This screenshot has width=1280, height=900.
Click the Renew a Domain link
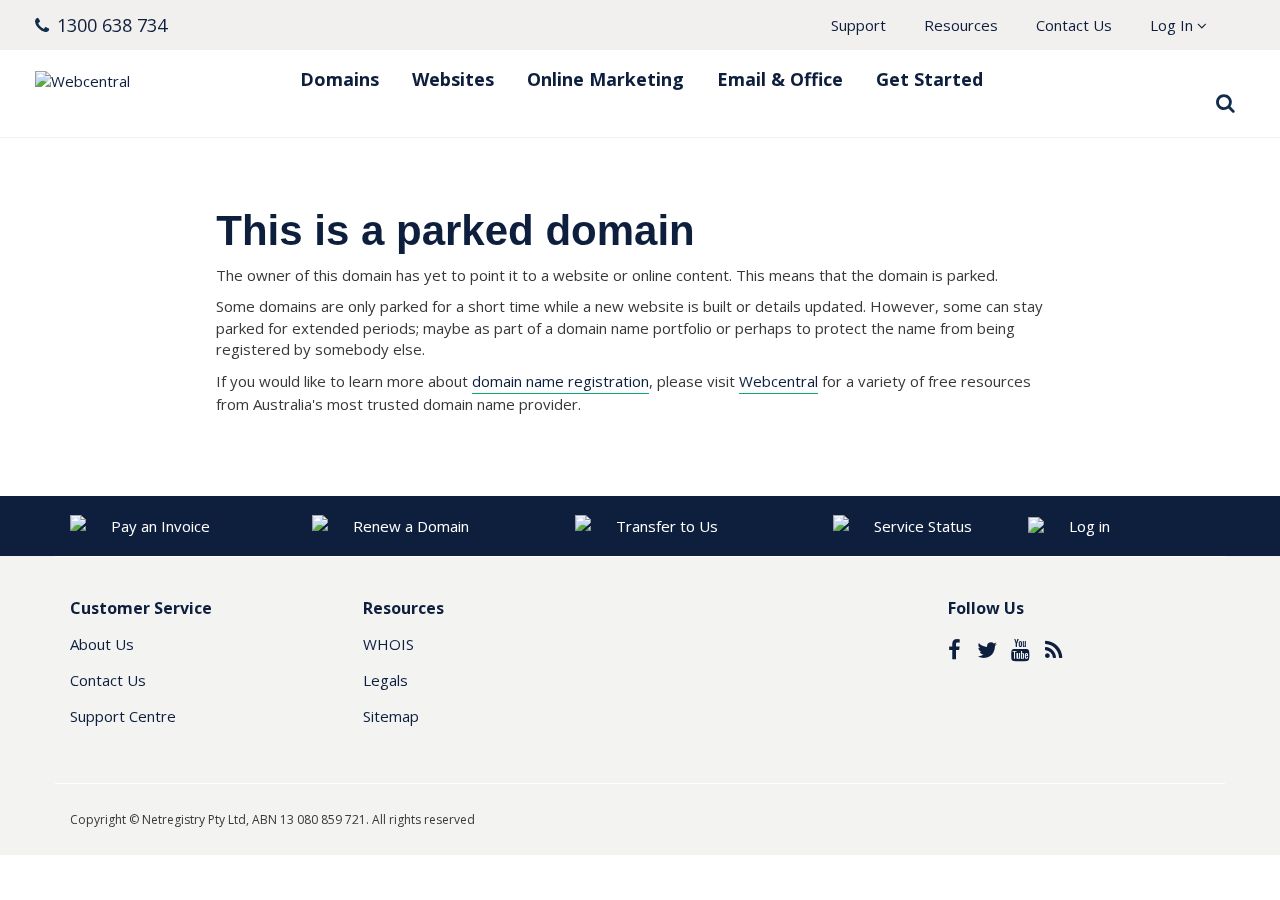(411, 526)
